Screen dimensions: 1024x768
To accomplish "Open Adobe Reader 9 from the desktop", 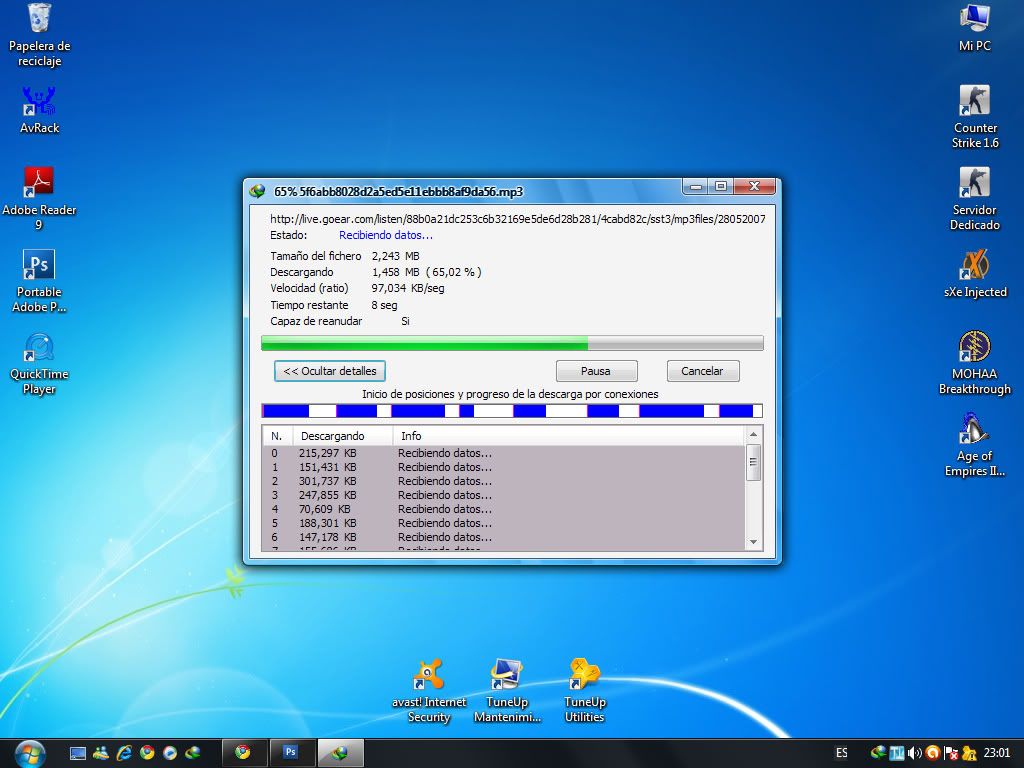I will pos(39,184).
